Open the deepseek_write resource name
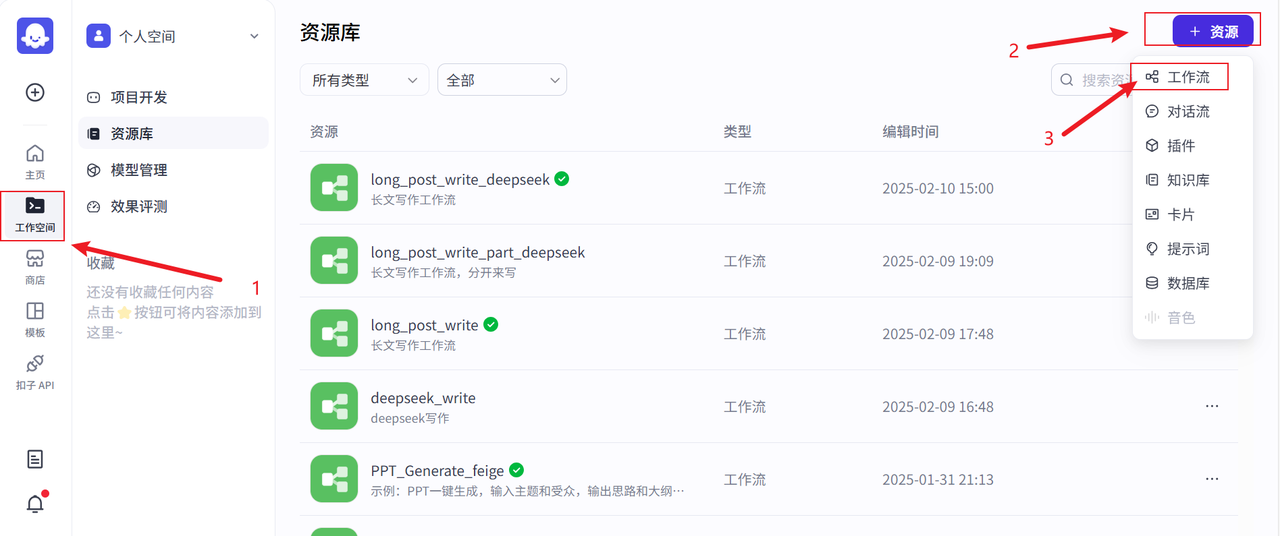The width and height of the screenshot is (1280, 536). pyautogui.click(x=423, y=398)
